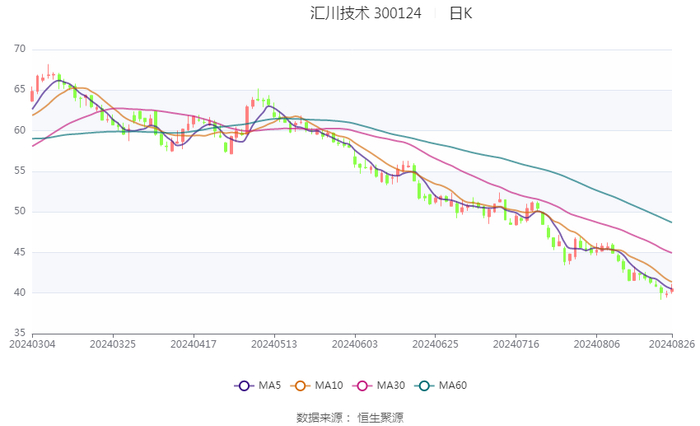Hide the MA60 line via its text label
The height and width of the screenshot is (426, 700).
point(453,386)
